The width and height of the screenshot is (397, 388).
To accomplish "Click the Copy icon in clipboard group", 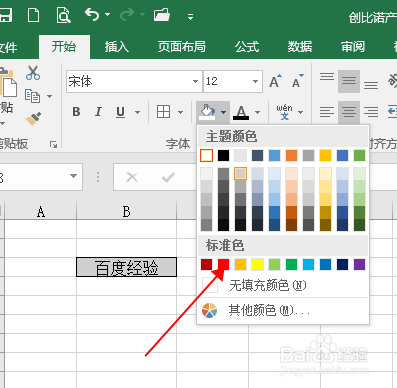I will (x=32, y=96).
